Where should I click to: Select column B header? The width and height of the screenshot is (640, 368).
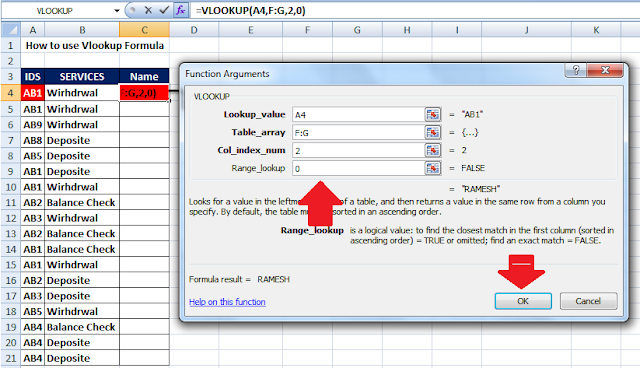point(82,30)
